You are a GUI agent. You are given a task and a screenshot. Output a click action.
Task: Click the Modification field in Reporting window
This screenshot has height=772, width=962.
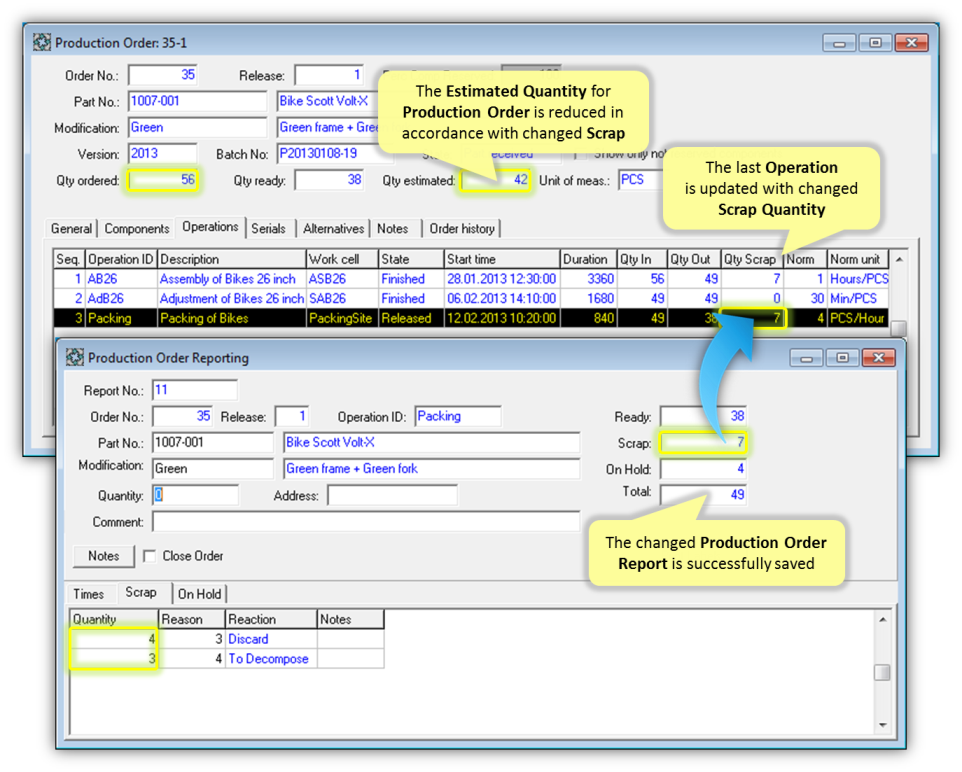pos(212,469)
